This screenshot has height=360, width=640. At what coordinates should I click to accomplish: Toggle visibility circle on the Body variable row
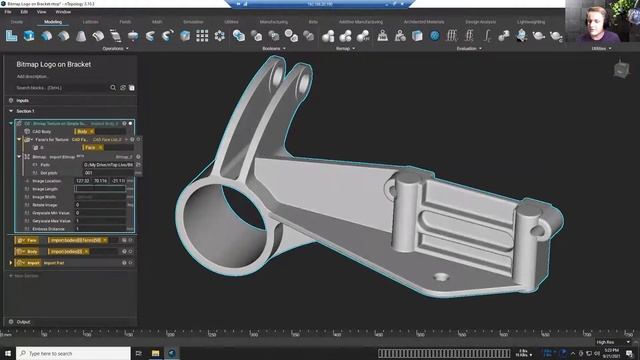pos(131,251)
